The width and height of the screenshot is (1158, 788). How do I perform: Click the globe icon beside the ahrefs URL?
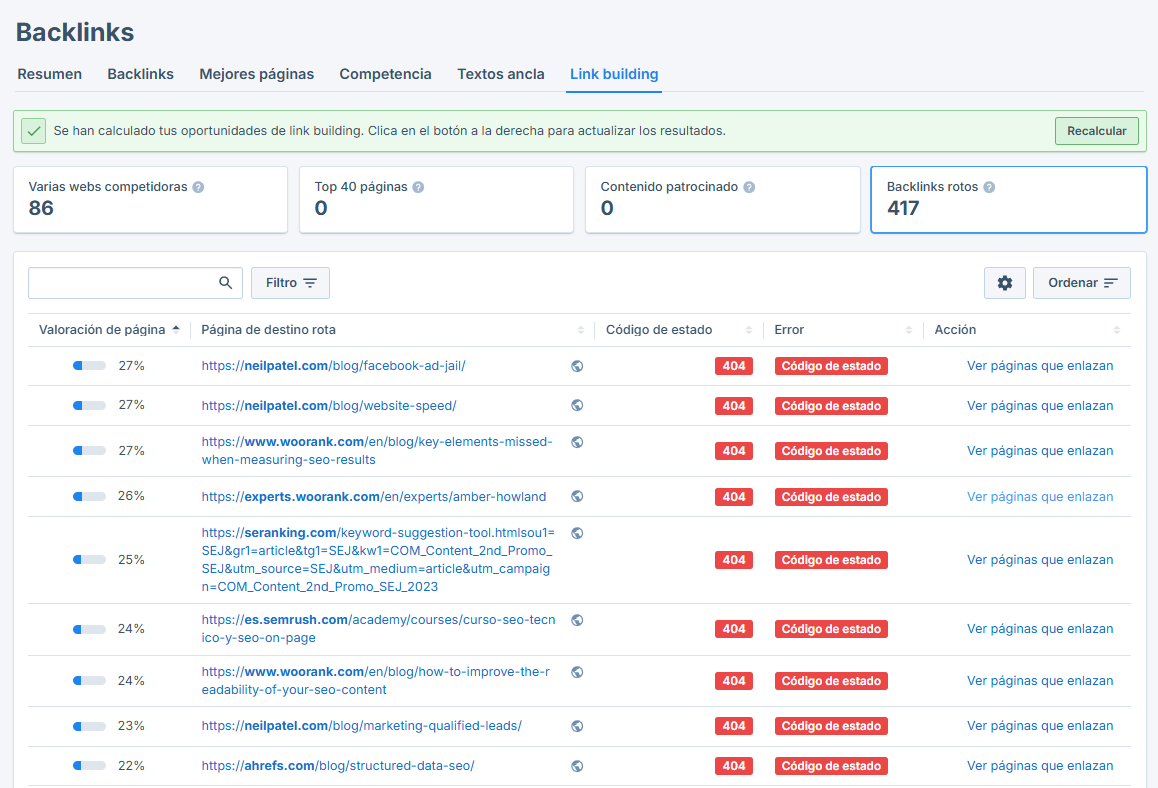577,765
